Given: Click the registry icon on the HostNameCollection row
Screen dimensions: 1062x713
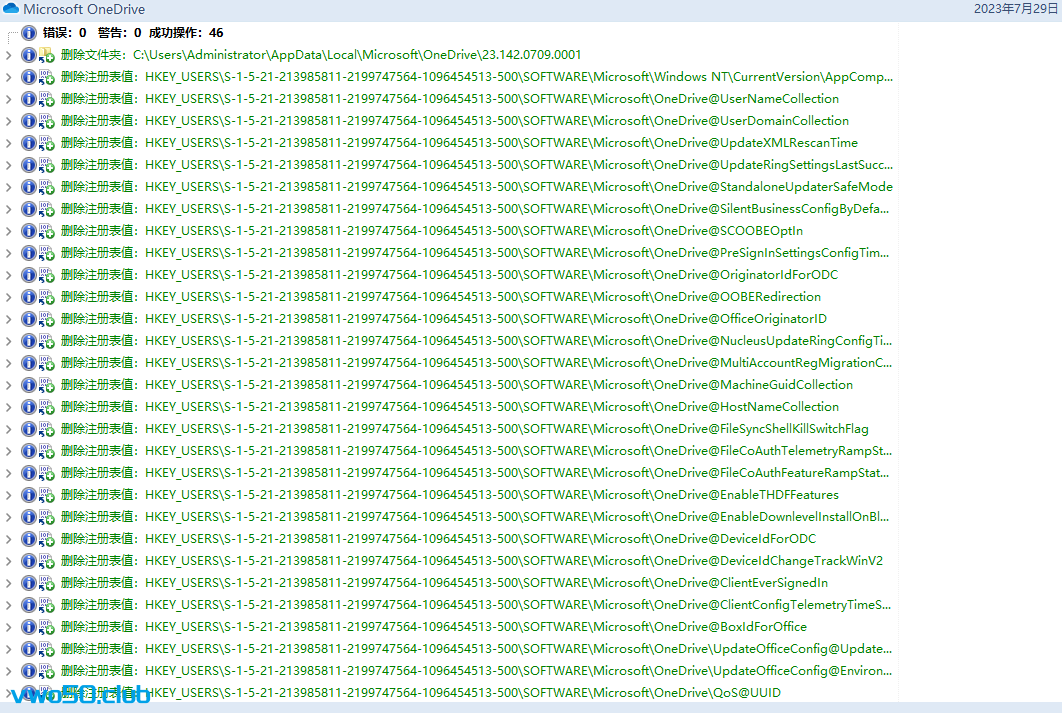Looking at the screenshot, I should point(46,407).
